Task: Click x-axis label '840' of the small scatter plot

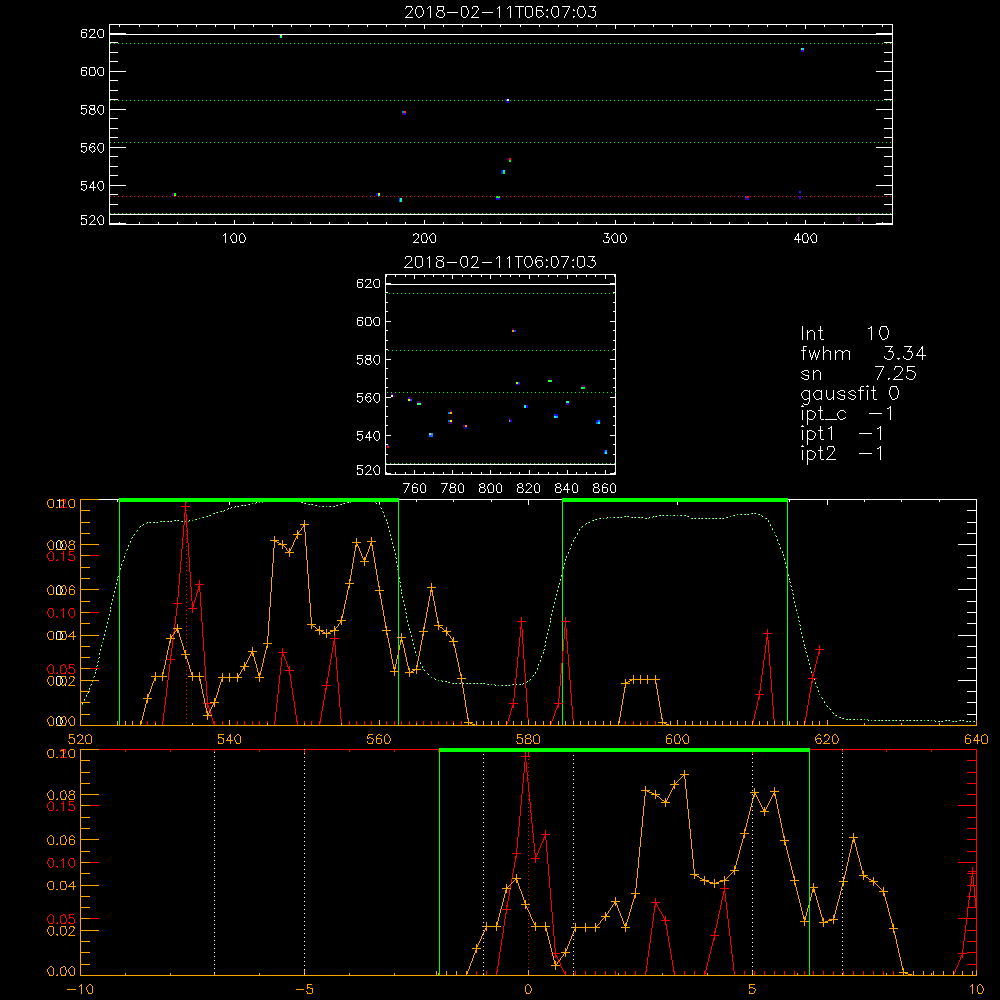Action: (566, 489)
